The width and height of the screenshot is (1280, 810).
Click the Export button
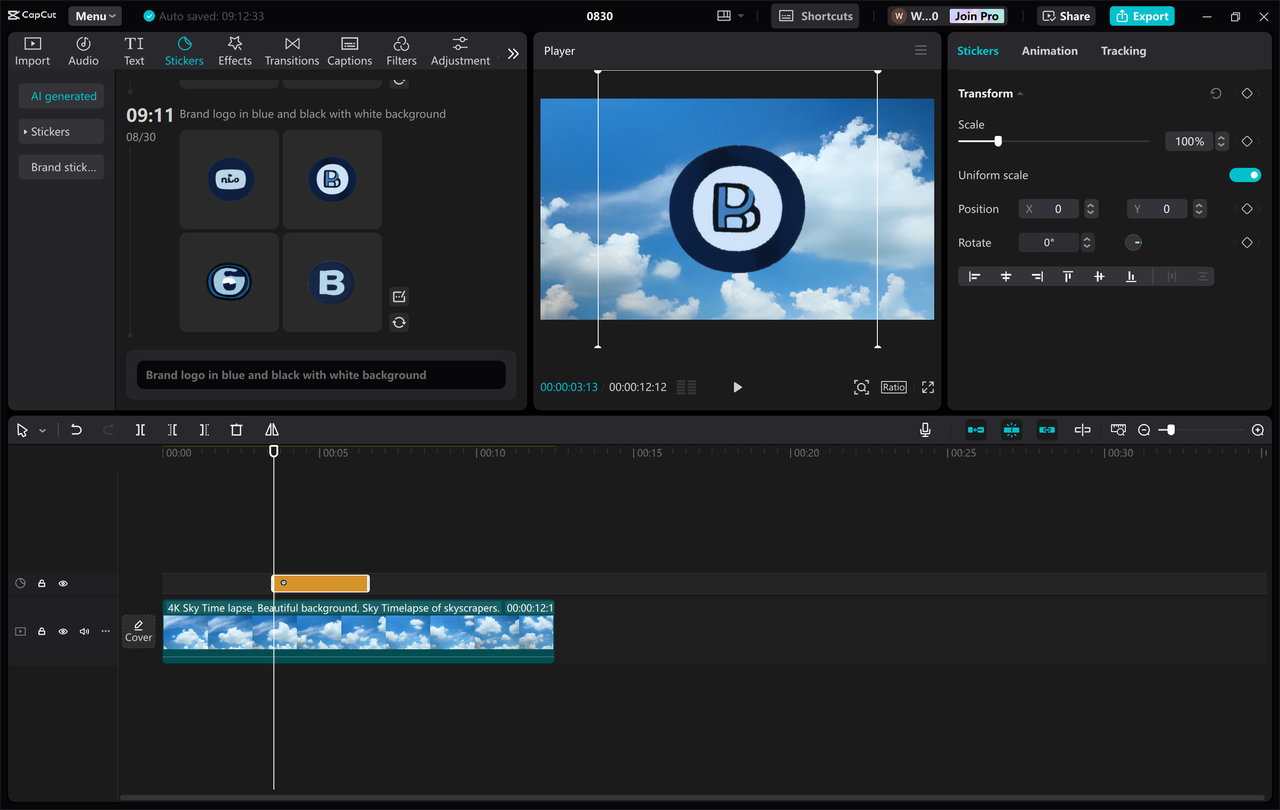(1141, 16)
